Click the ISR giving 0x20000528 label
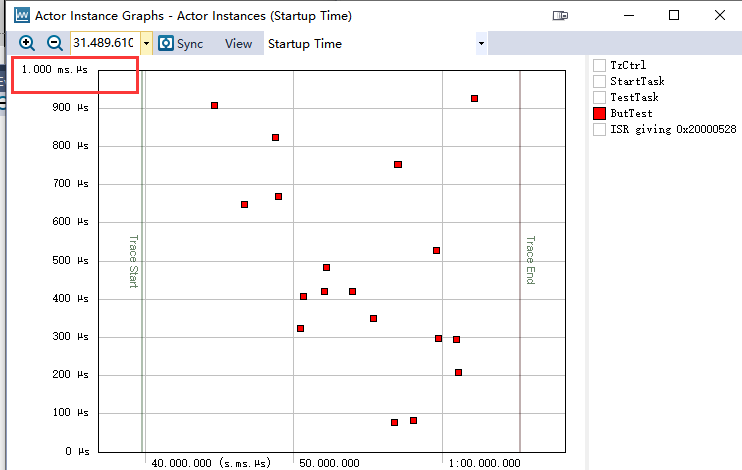Screen dimensions: 742x470 673,130
